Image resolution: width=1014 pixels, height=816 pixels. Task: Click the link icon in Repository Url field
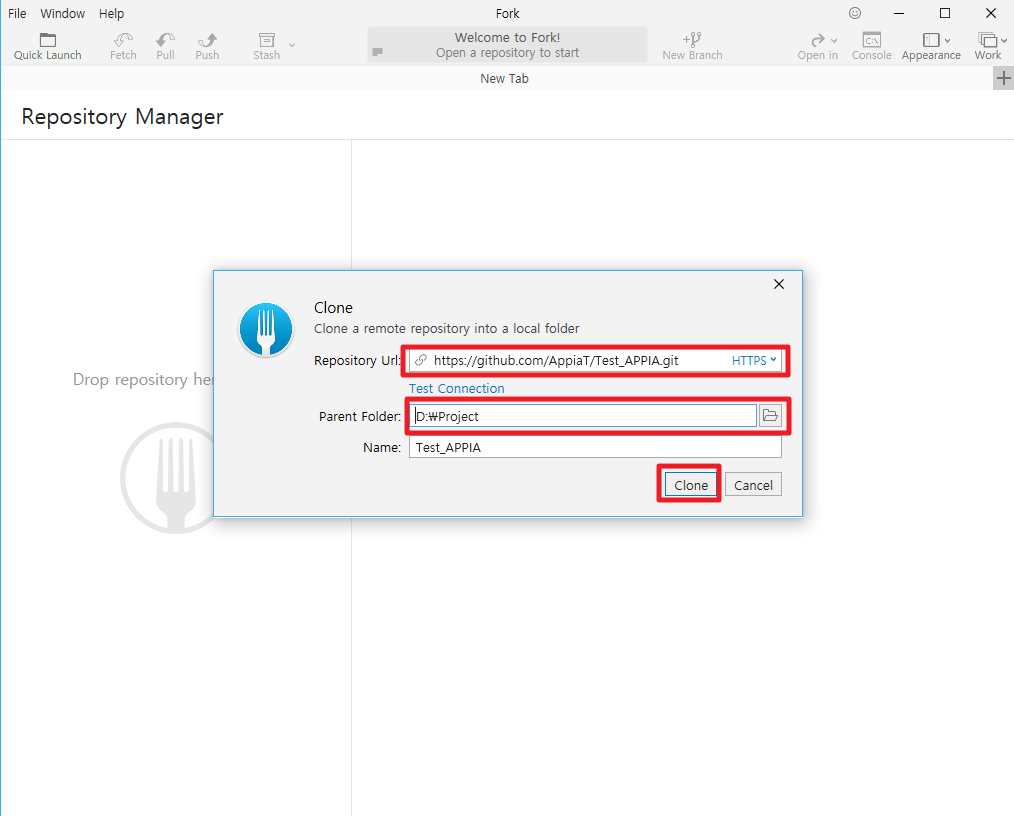tap(421, 360)
